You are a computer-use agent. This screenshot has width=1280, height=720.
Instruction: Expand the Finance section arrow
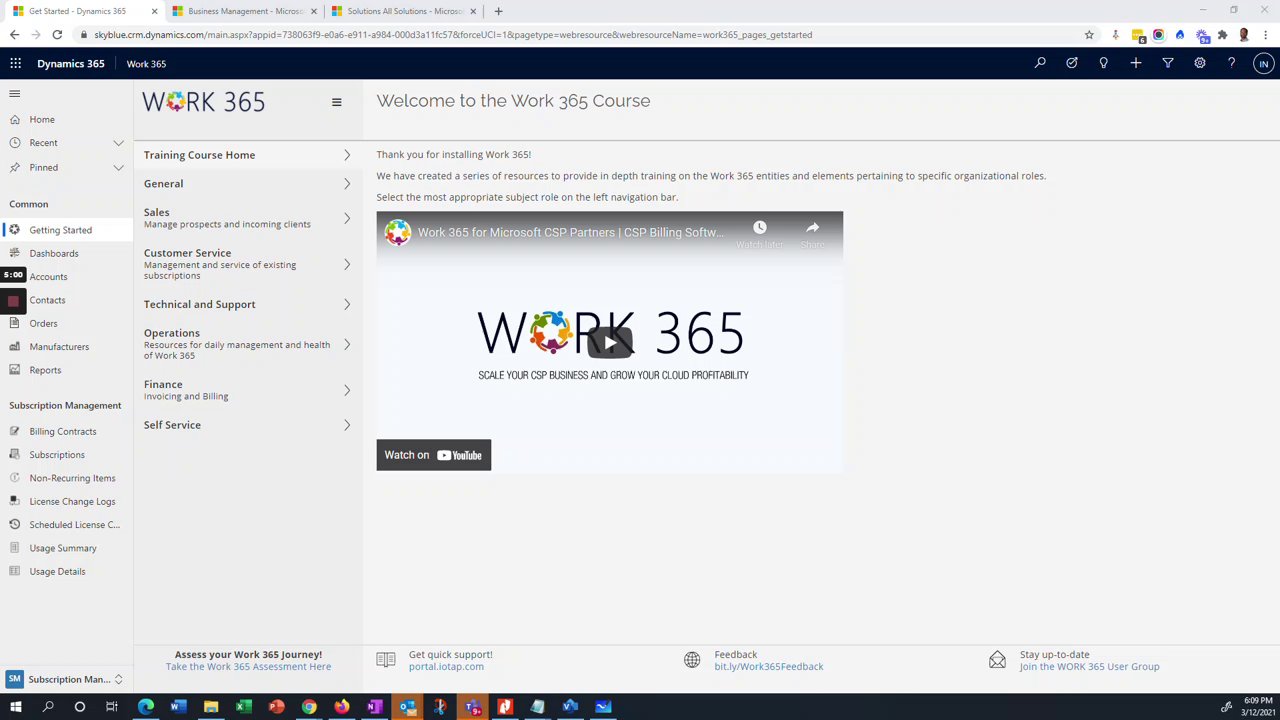point(347,390)
